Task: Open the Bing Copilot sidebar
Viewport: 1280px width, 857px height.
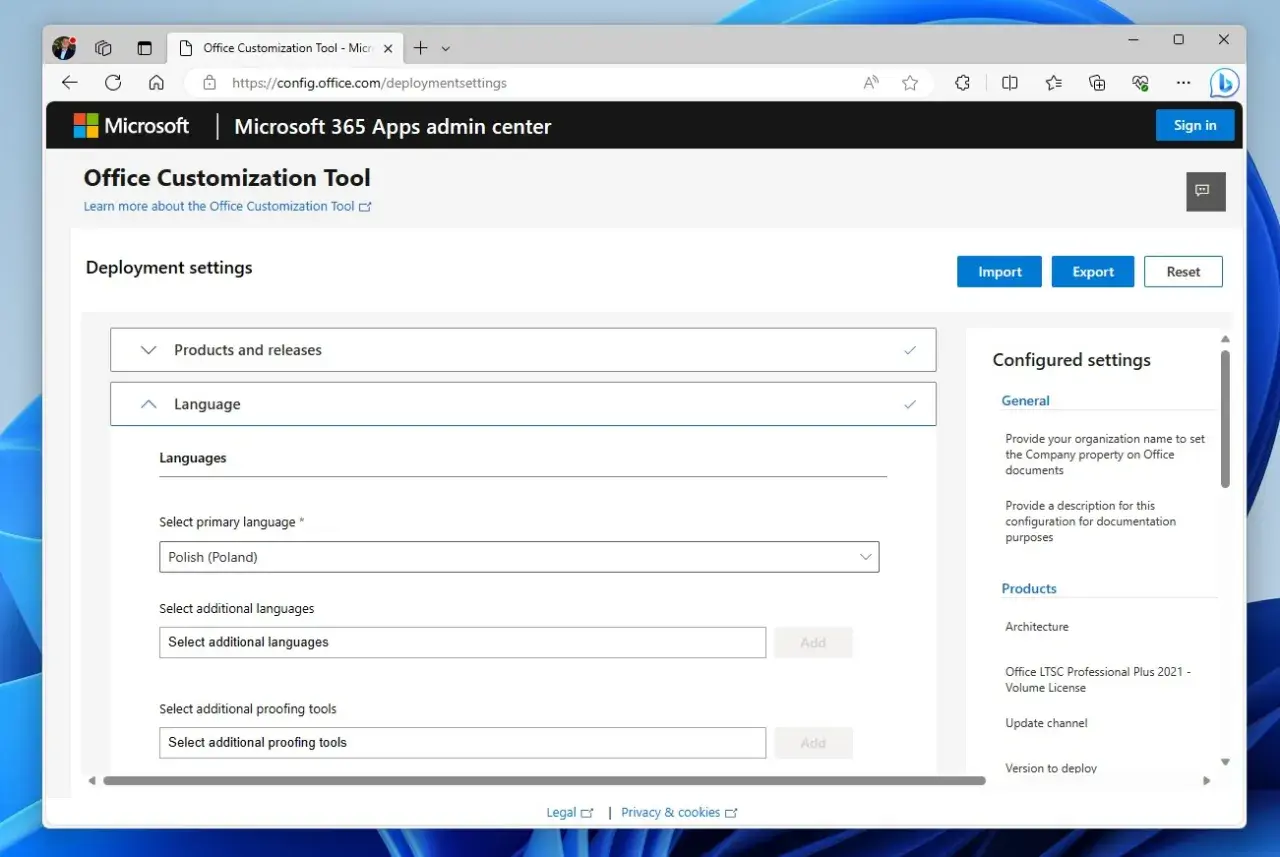Action: [1224, 83]
